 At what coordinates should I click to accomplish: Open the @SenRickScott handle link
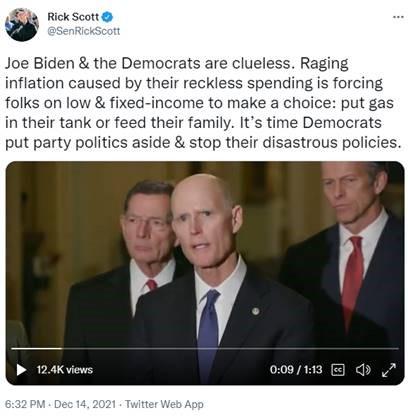tap(84, 31)
